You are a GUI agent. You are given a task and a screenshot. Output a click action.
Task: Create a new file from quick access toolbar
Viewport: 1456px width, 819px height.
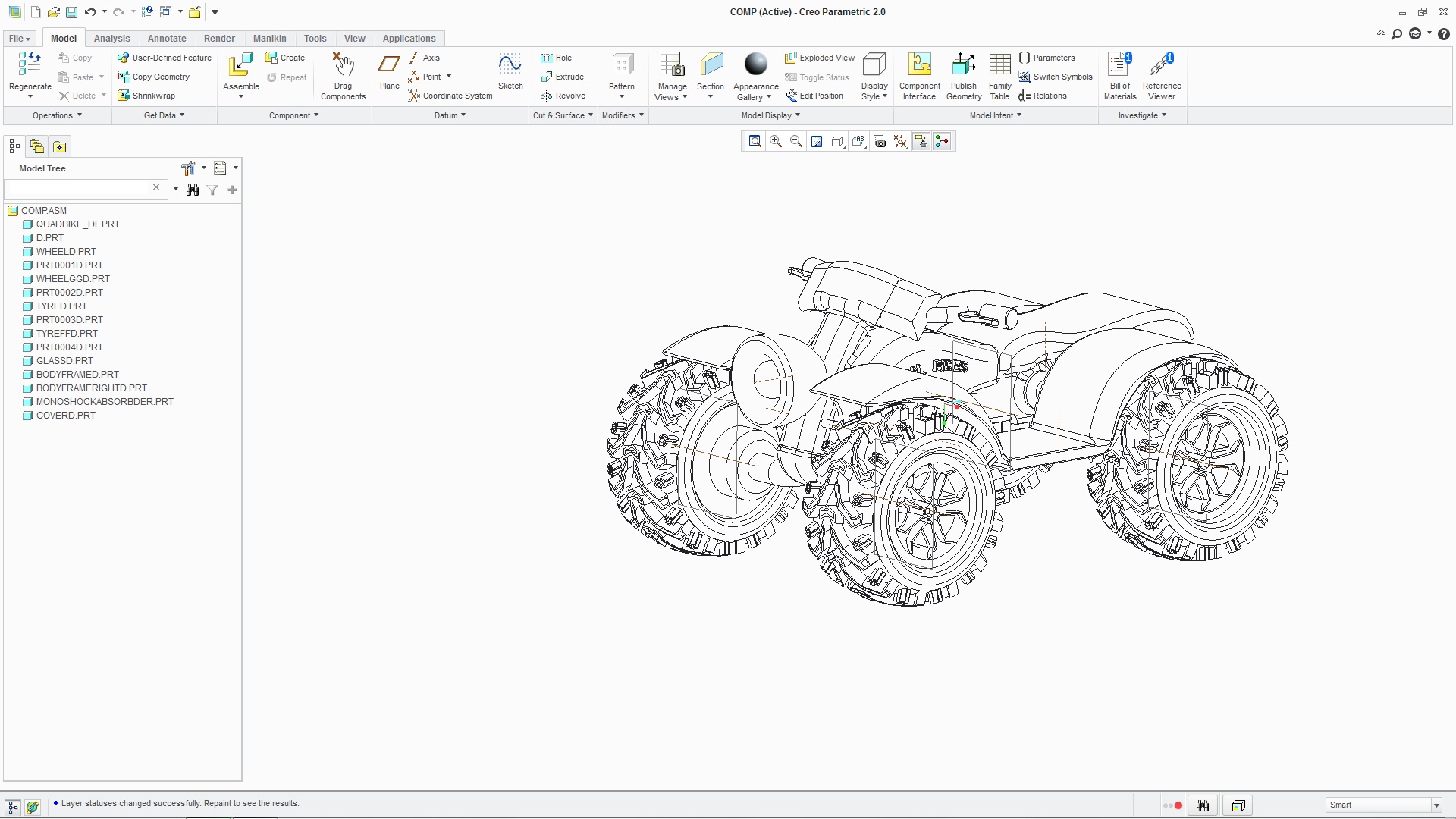(x=36, y=12)
